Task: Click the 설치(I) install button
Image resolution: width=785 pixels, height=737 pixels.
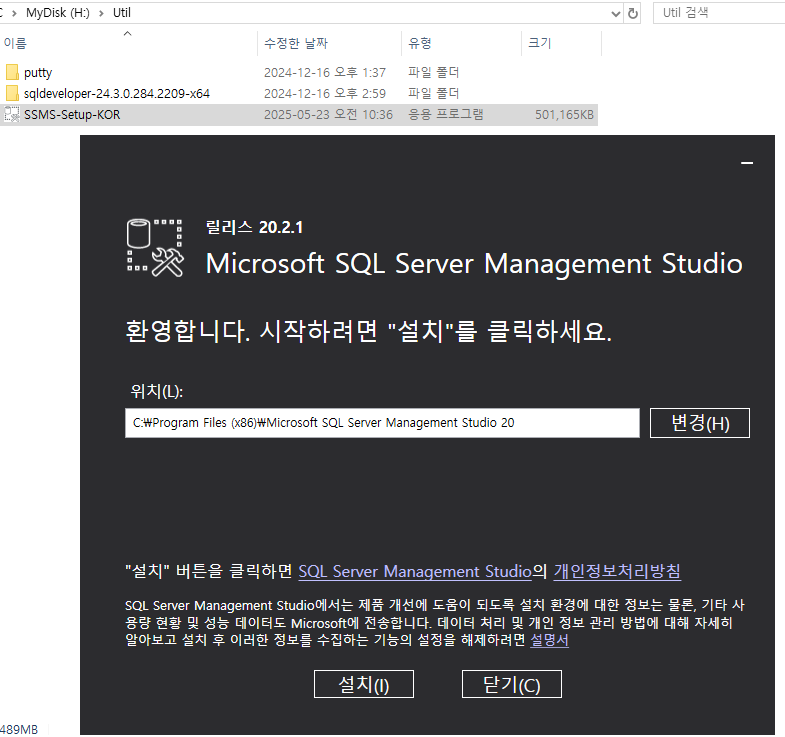Action: coord(363,684)
